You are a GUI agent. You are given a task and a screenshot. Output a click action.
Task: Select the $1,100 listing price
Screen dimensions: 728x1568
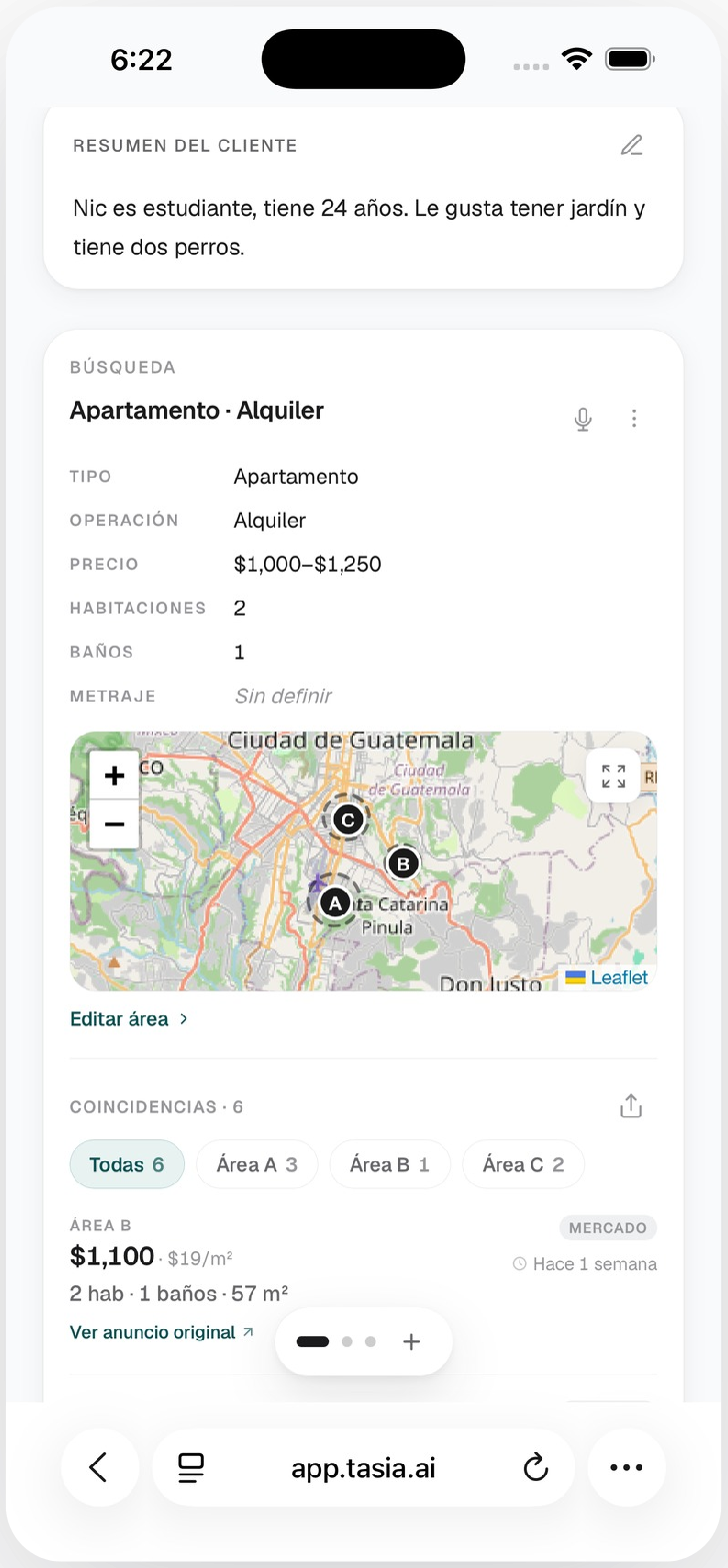point(112,1256)
